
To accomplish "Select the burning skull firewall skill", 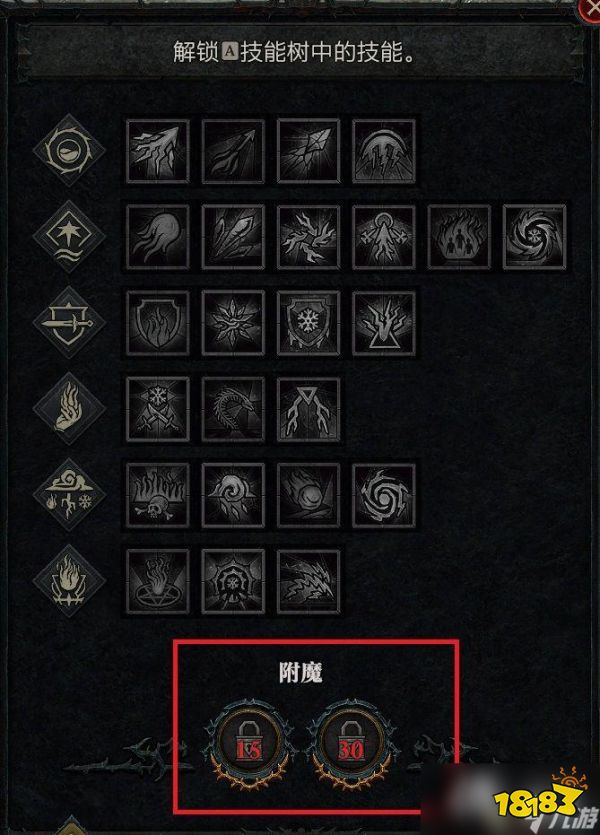I will click(158, 496).
